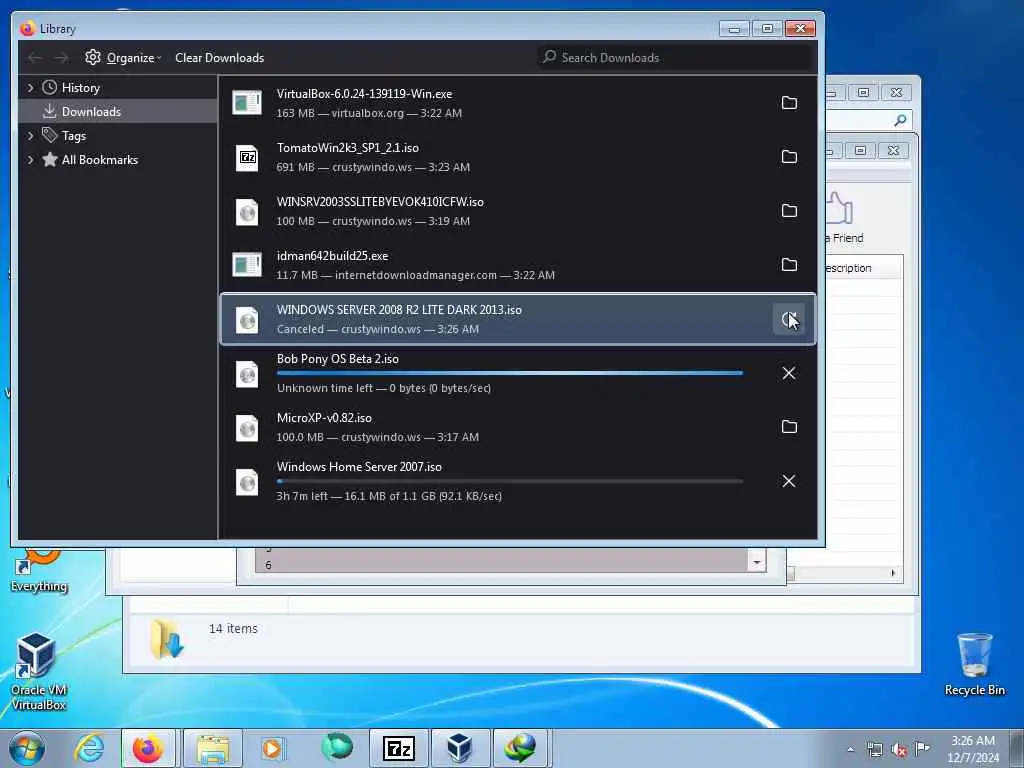Viewport: 1024px width, 768px height.
Task: Expand the History tree item
Action: tap(30, 88)
